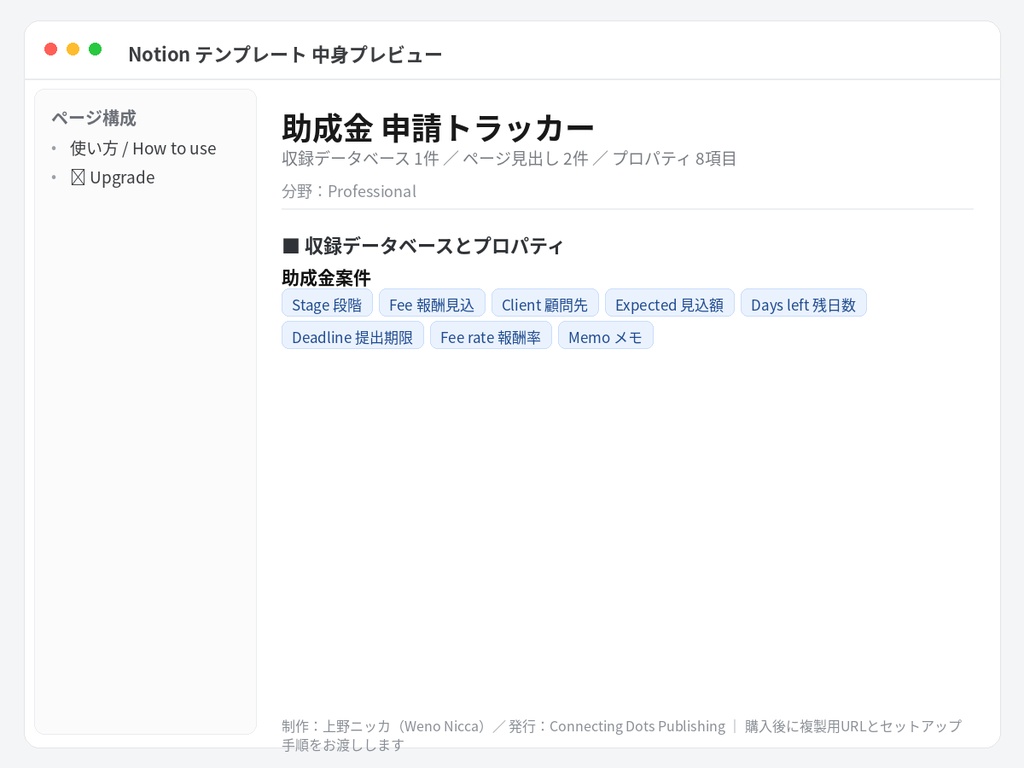Screen dimensions: 1024x768
Task: Select the Fee rate 報酬率 tag
Action: tap(490, 337)
